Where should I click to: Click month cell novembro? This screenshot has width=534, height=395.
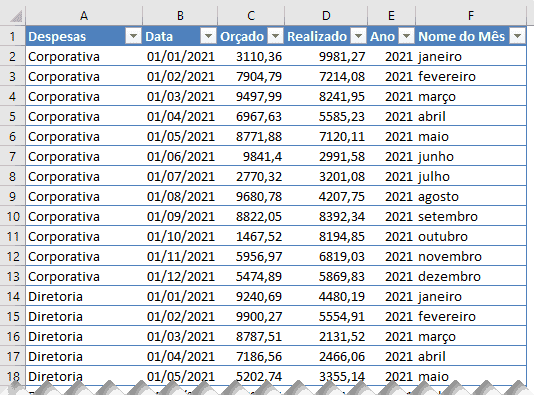tap(471, 256)
